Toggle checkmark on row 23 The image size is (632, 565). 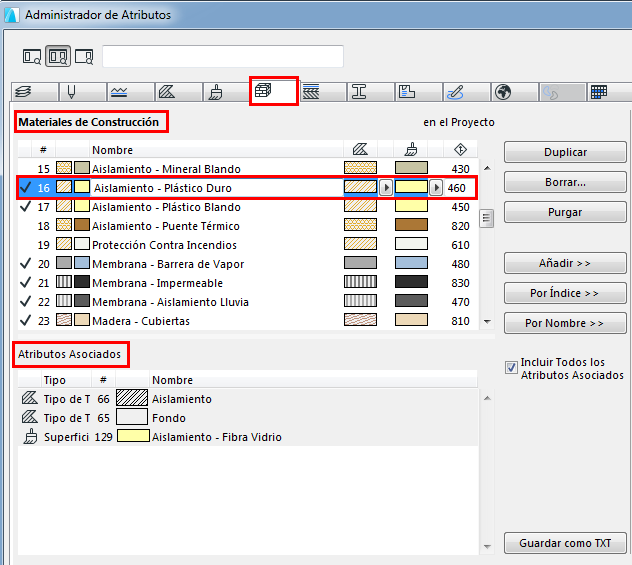coord(25,320)
